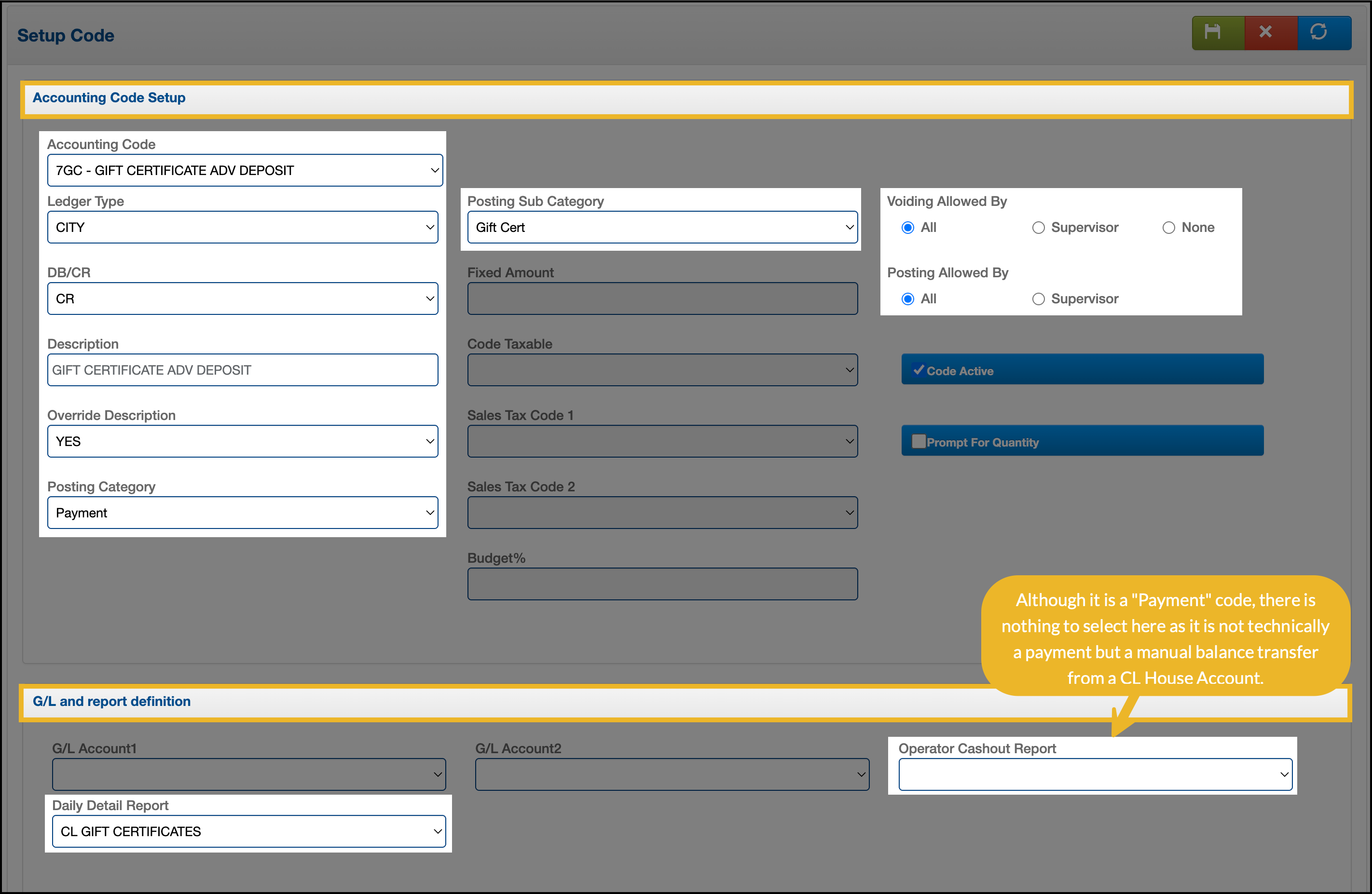Open the Accounting Code dropdown
Screen dimensions: 1372x894
tap(245, 171)
